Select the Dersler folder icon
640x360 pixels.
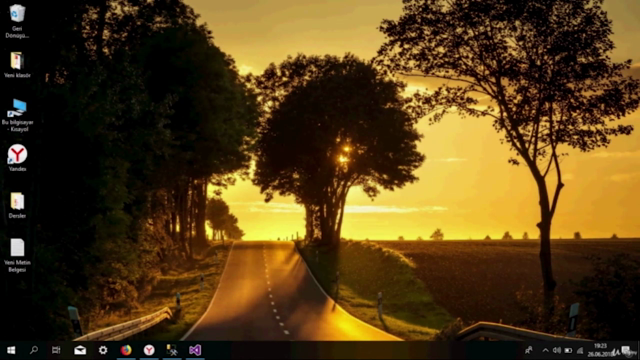pos(17,201)
